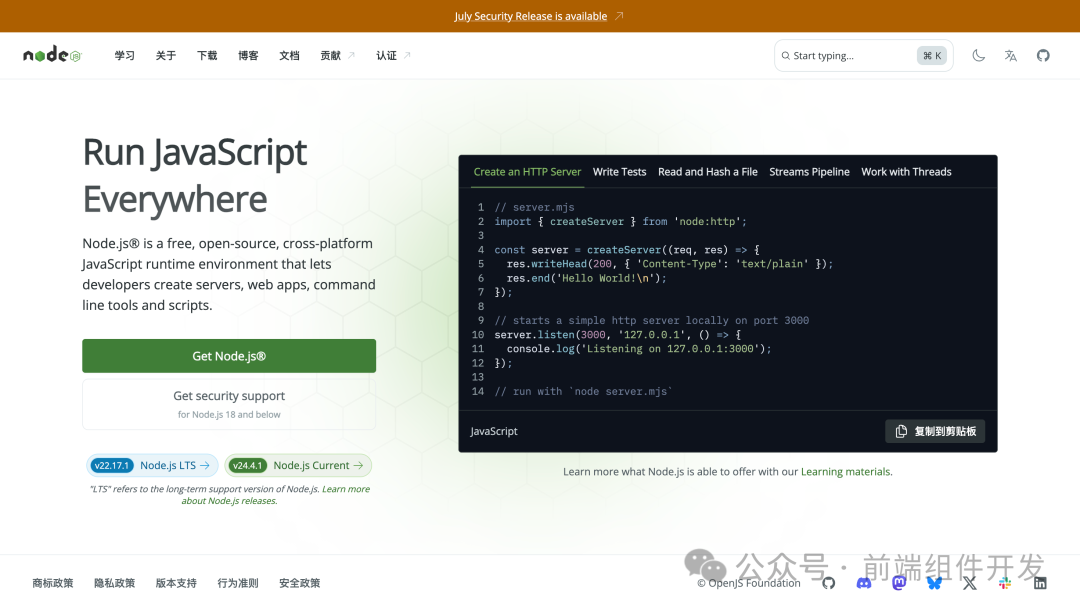The height and width of the screenshot is (611, 1080).
Task: Click footer Slack icon
Action: pyautogui.click(x=1005, y=583)
